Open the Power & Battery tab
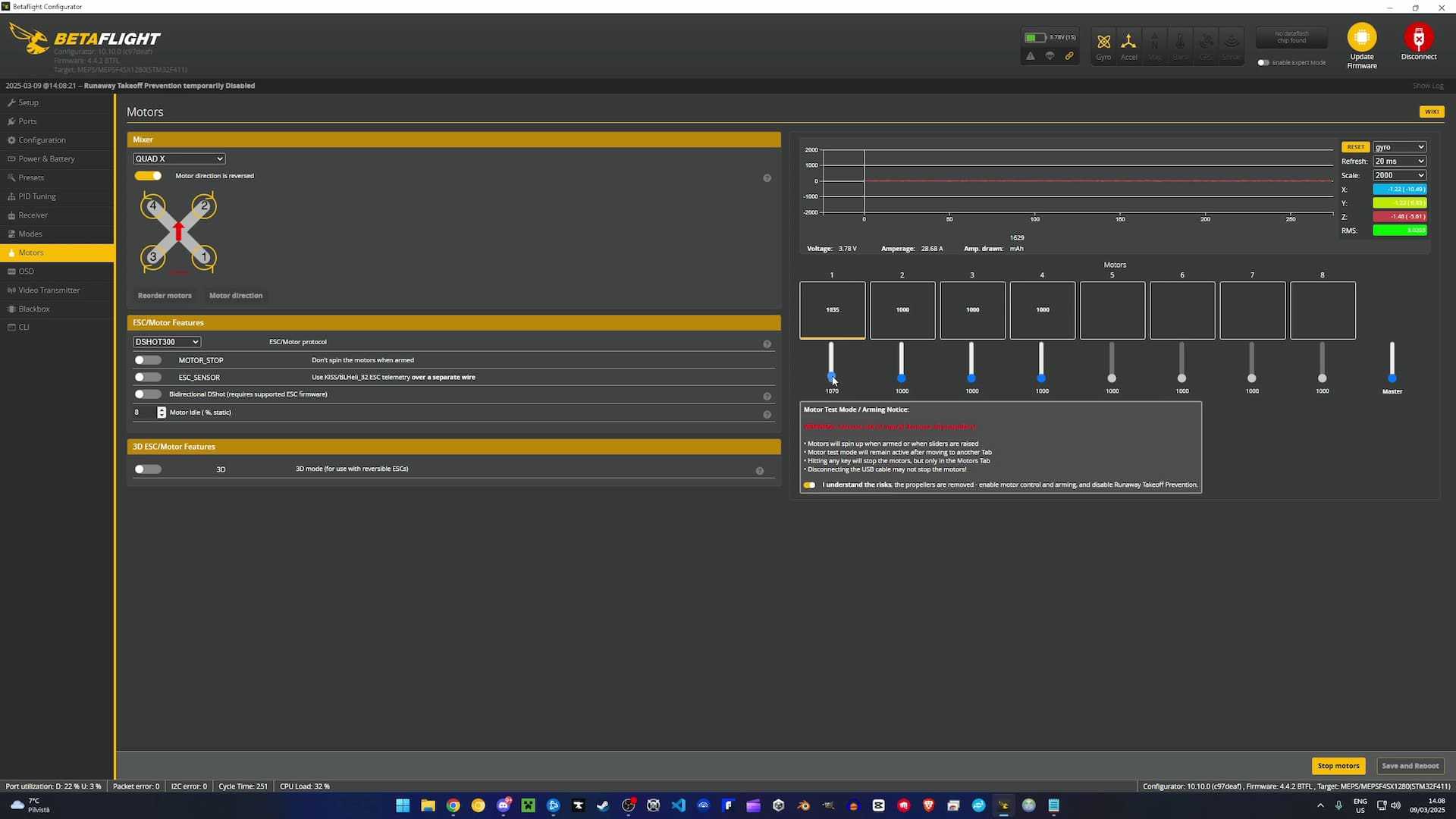 (x=57, y=159)
